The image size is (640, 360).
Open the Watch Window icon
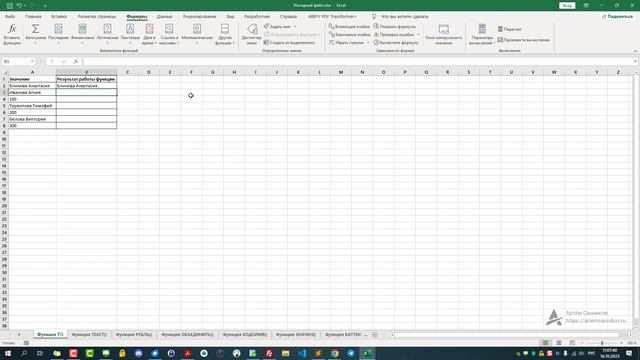point(443,29)
